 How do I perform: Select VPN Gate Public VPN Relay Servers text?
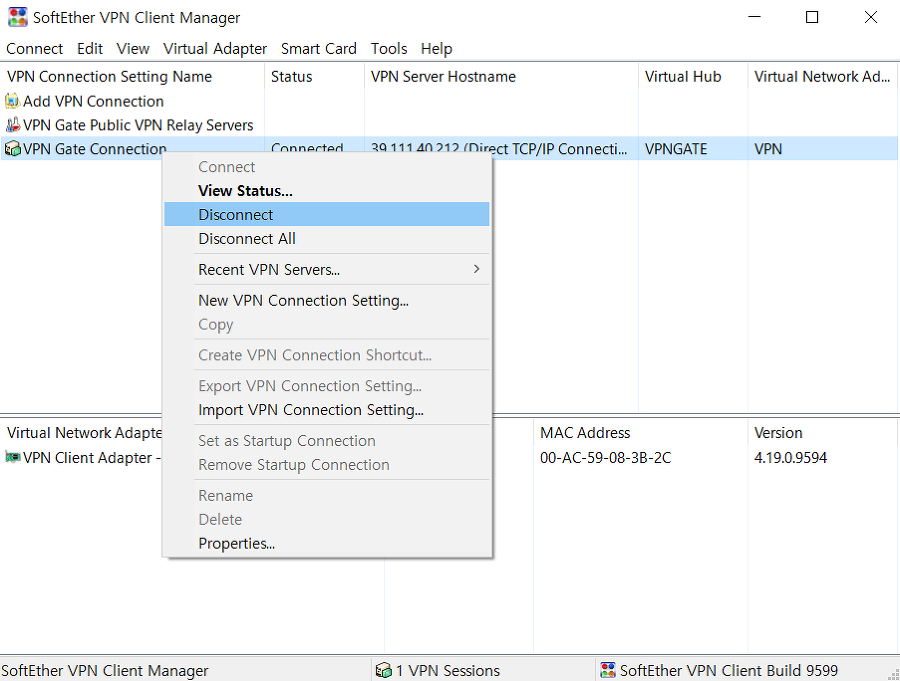pos(138,125)
